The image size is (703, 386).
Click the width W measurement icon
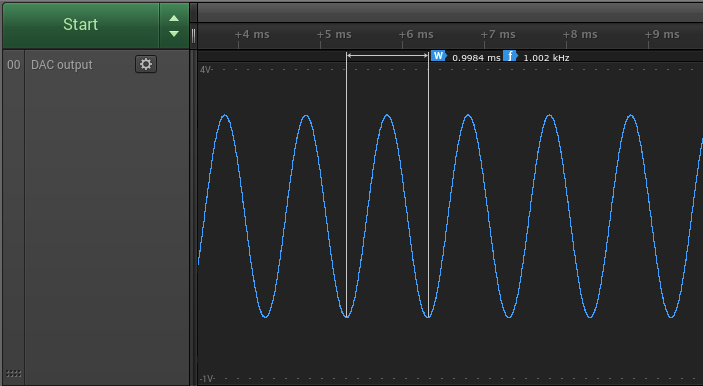pyautogui.click(x=439, y=56)
